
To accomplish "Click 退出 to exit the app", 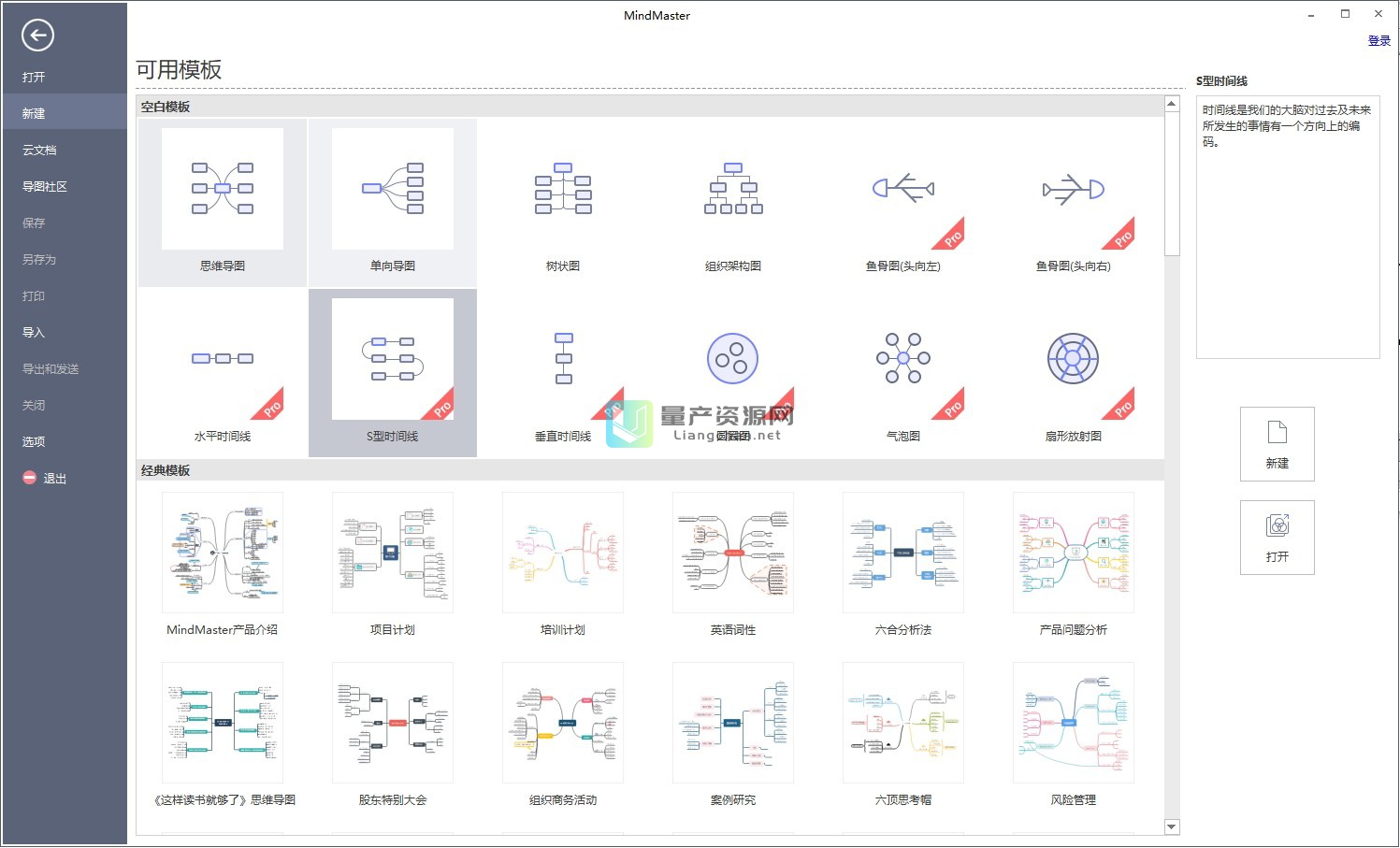I will (64, 478).
